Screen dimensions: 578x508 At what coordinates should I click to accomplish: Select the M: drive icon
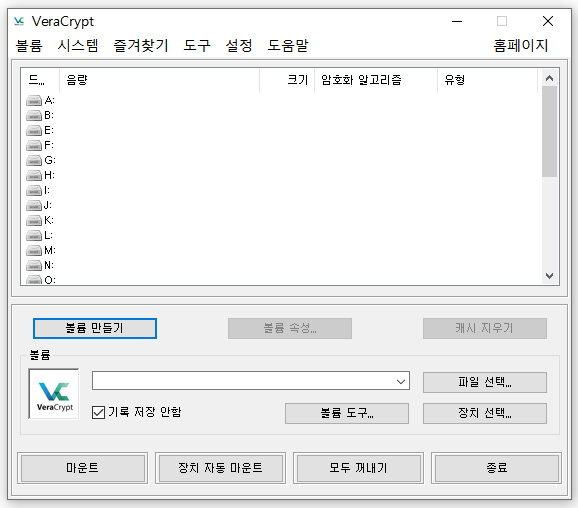click(x=34, y=250)
